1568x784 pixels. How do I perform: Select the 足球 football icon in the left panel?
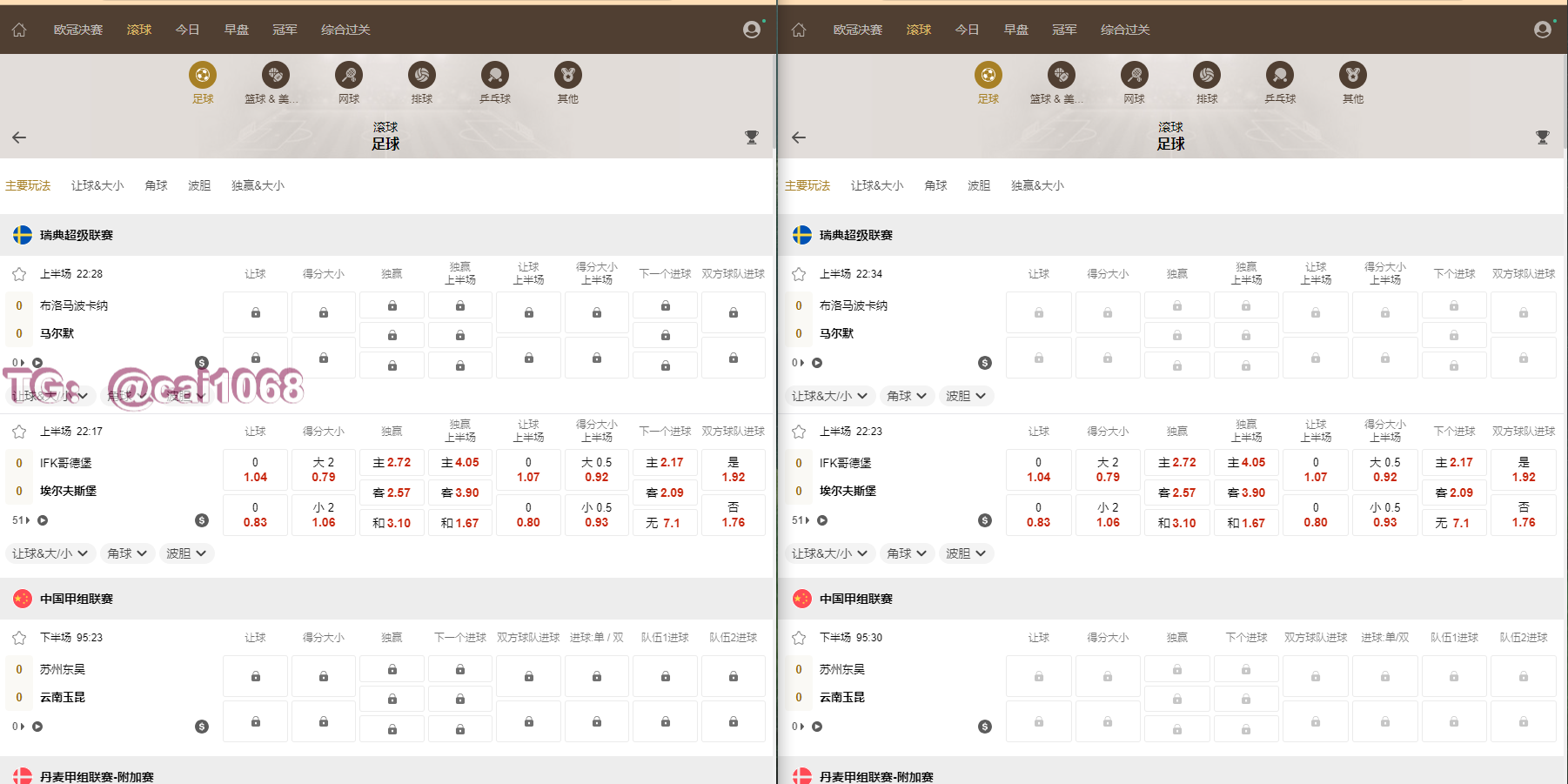click(x=203, y=76)
